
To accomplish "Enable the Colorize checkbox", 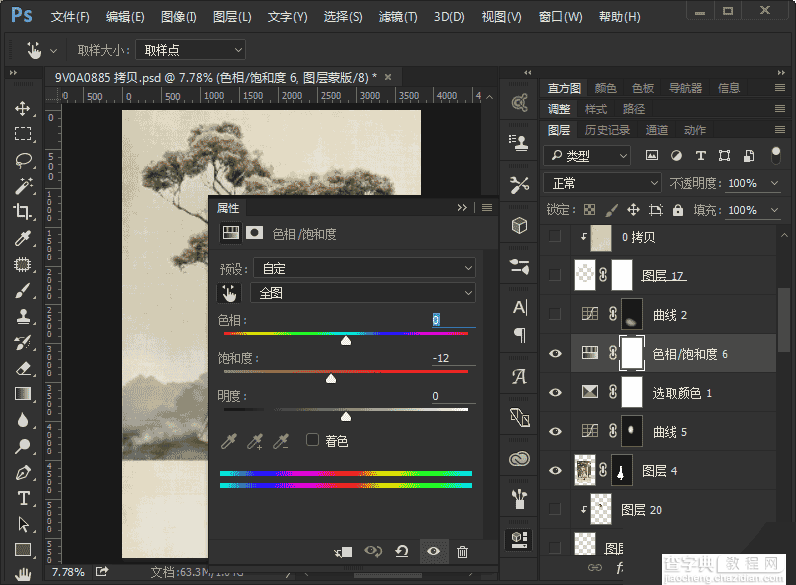I will point(312,440).
